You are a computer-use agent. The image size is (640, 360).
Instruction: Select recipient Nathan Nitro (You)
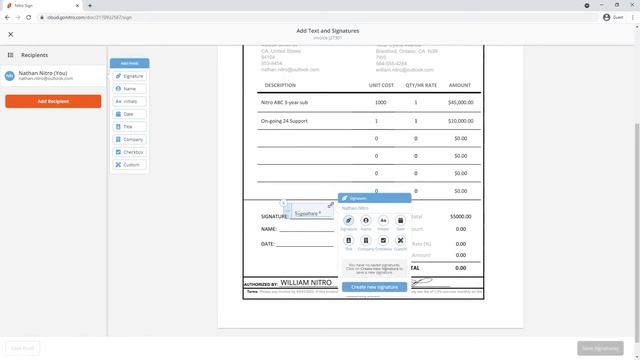tap(53, 76)
